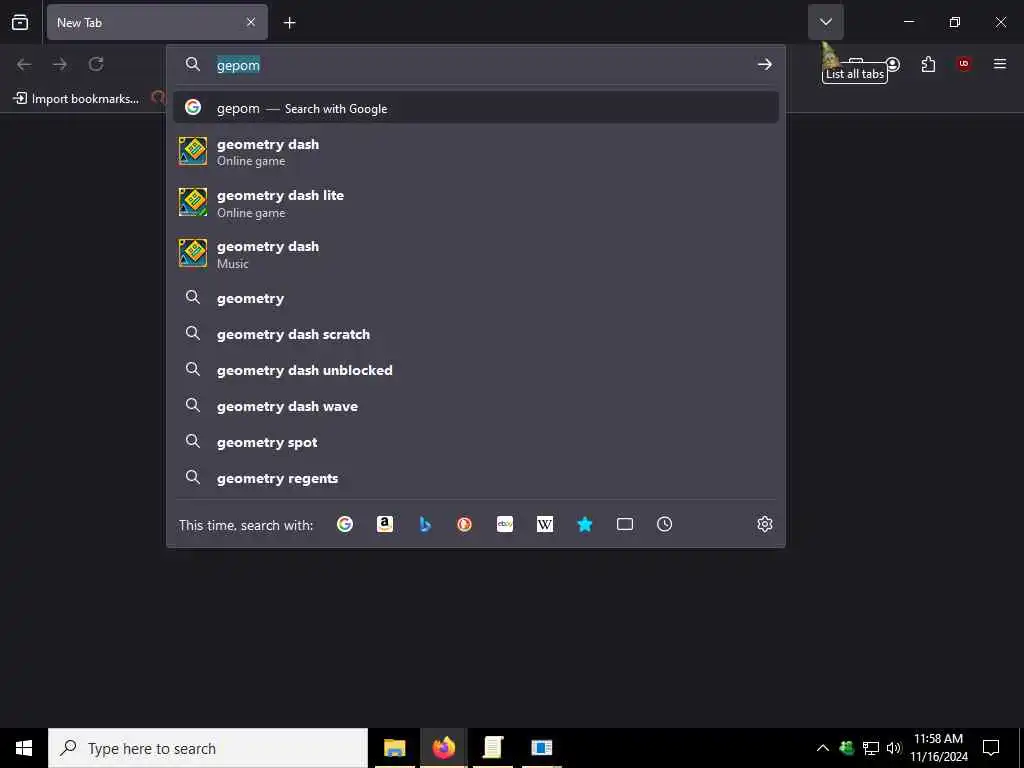The width and height of the screenshot is (1024, 768).
Task: Select the New Tab tab
Action: click(157, 22)
